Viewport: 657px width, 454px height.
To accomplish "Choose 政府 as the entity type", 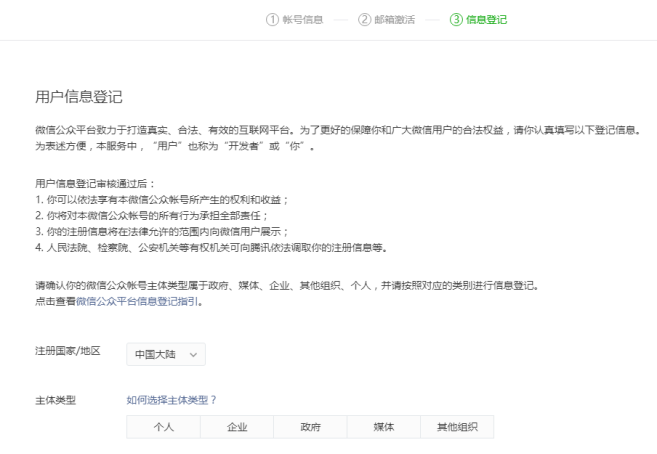I will (310, 427).
